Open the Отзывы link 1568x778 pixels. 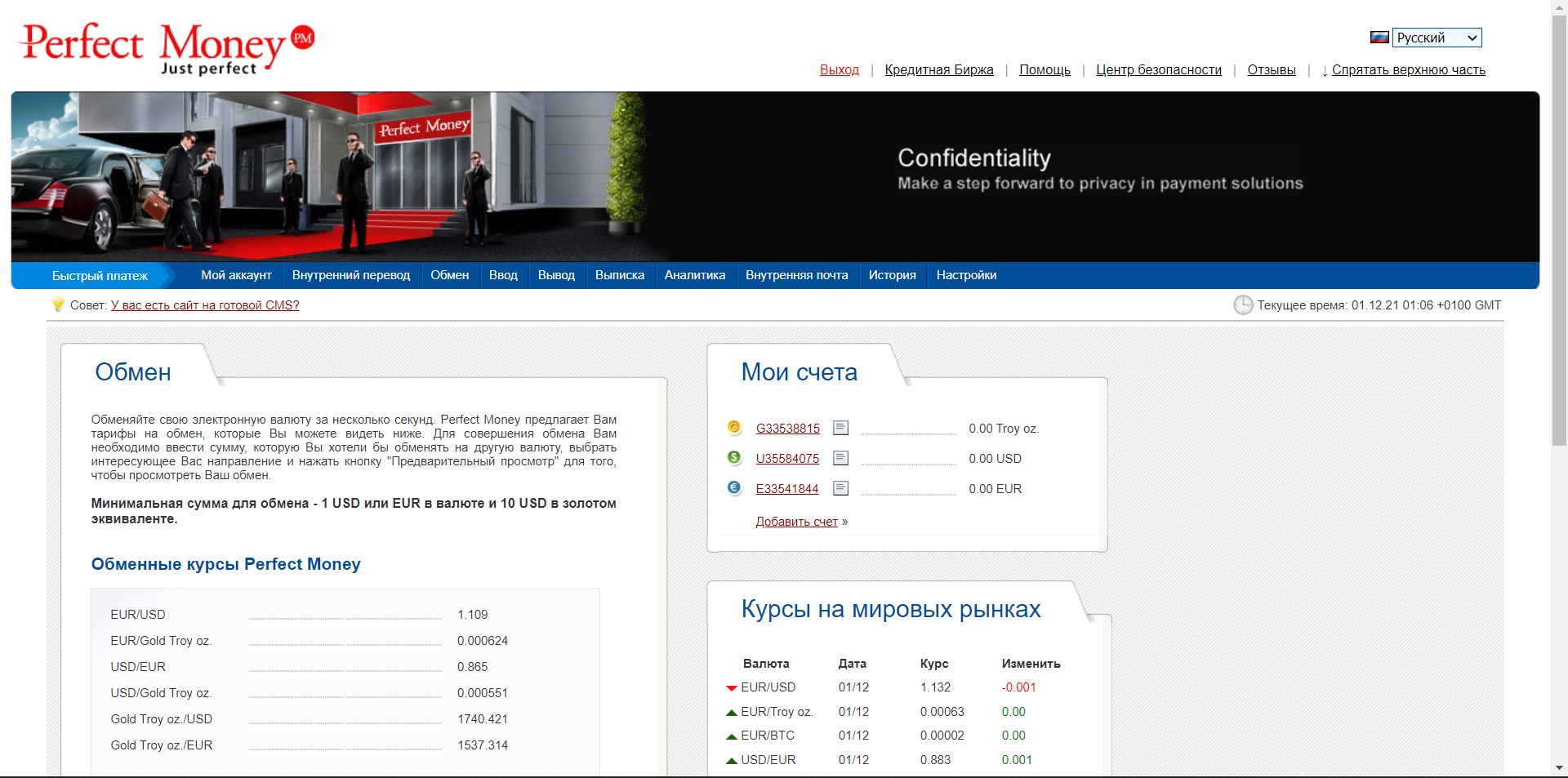pos(1272,70)
